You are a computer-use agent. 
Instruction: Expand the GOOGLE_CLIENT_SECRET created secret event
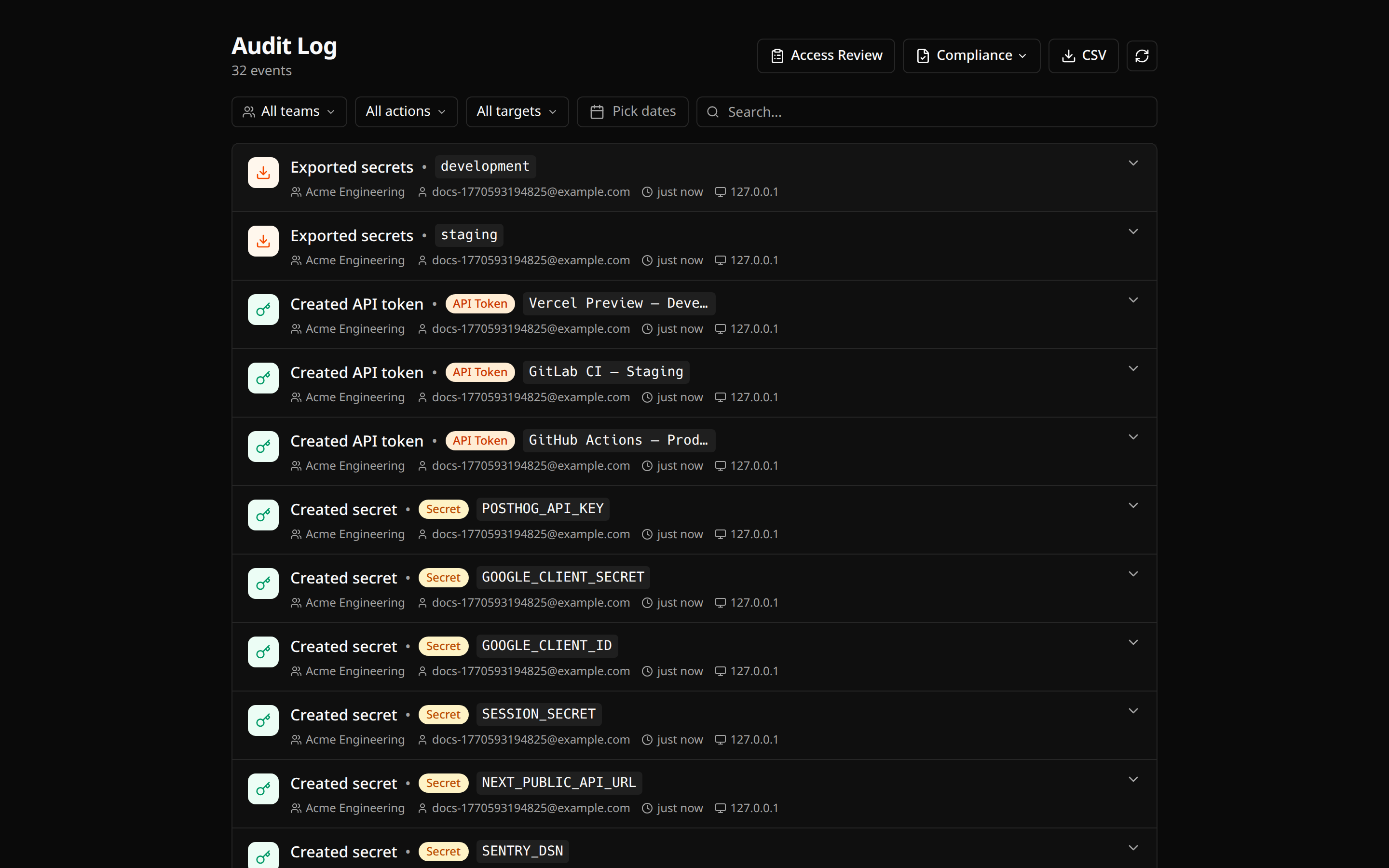pos(1133,573)
